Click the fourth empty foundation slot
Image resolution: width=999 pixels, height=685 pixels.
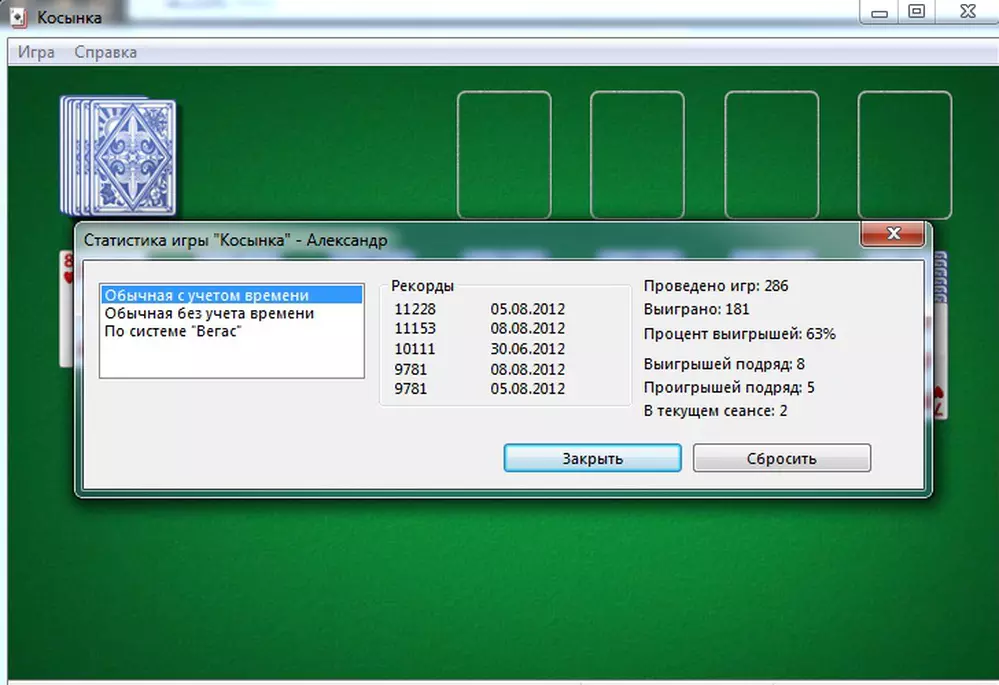pos(904,155)
